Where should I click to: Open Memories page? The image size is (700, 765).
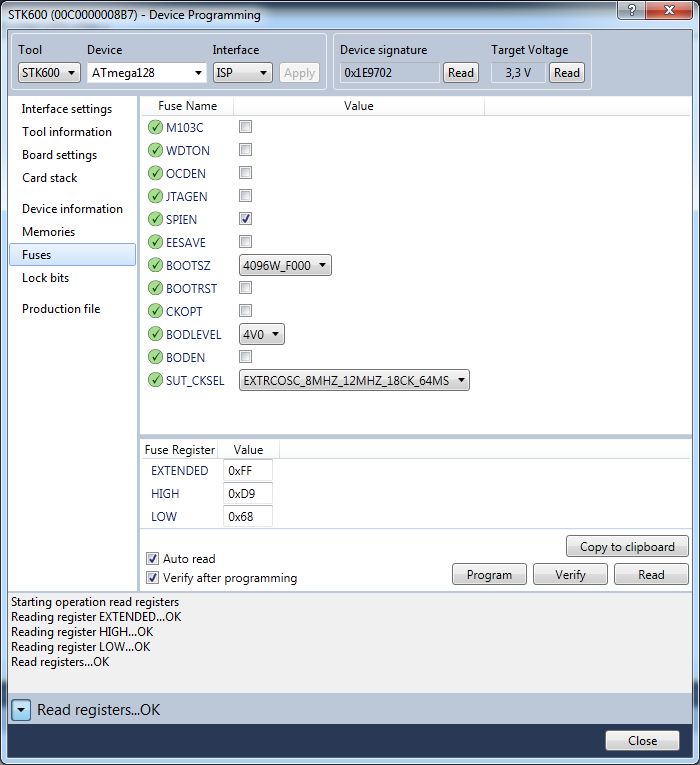pos(48,232)
